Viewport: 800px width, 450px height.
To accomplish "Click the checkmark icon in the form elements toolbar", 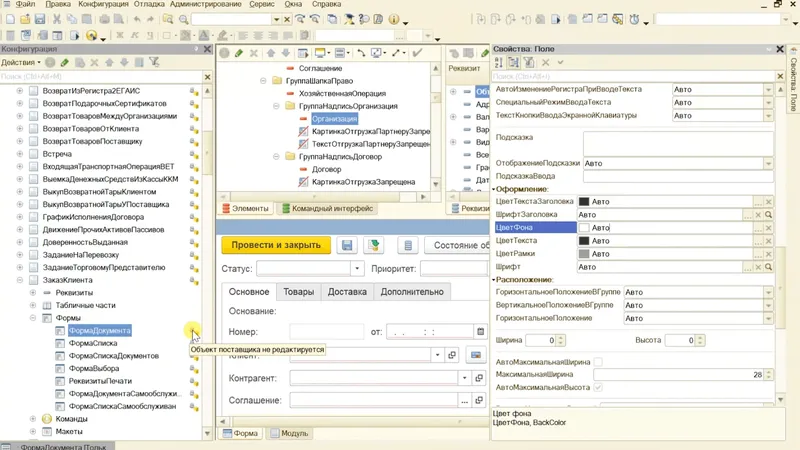I will pyautogui.click(x=417, y=53).
